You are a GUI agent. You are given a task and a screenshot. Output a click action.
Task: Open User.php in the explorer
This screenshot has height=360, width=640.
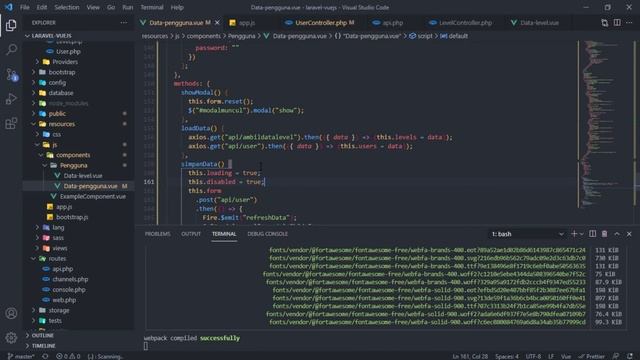(68, 52)
